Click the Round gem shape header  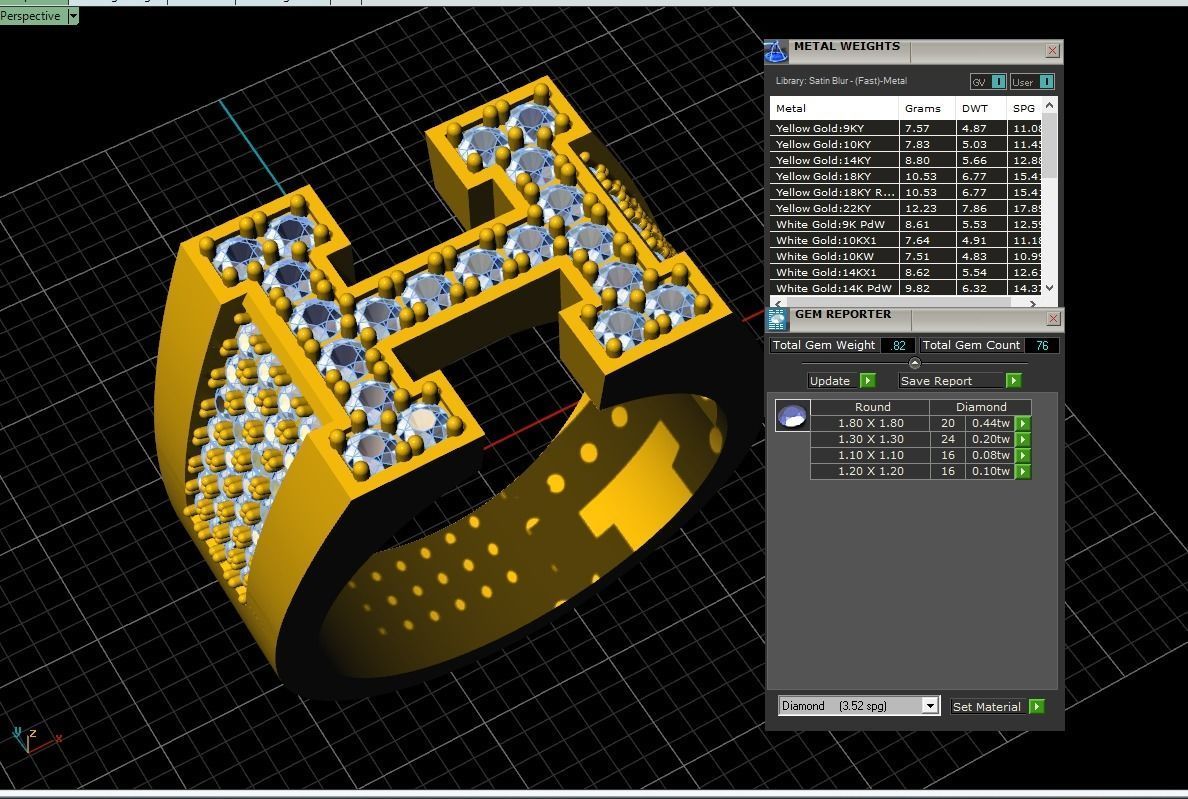point(871,407)
